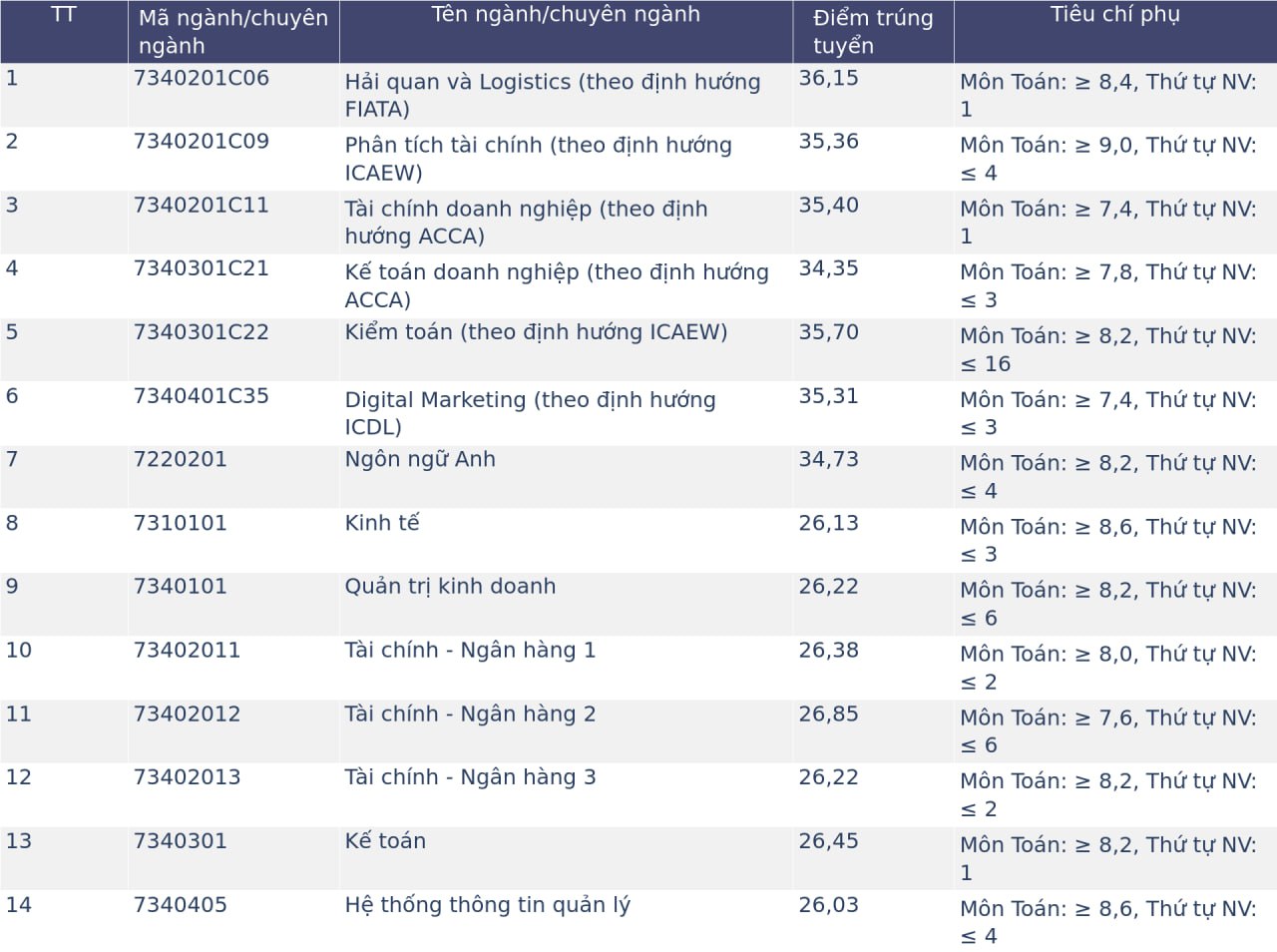This screenshot has width=1277, height=952.
Task: Click 'Kiểm toán (theo định hướng ICAEW)' cell
Action: (x=536, y=332)
